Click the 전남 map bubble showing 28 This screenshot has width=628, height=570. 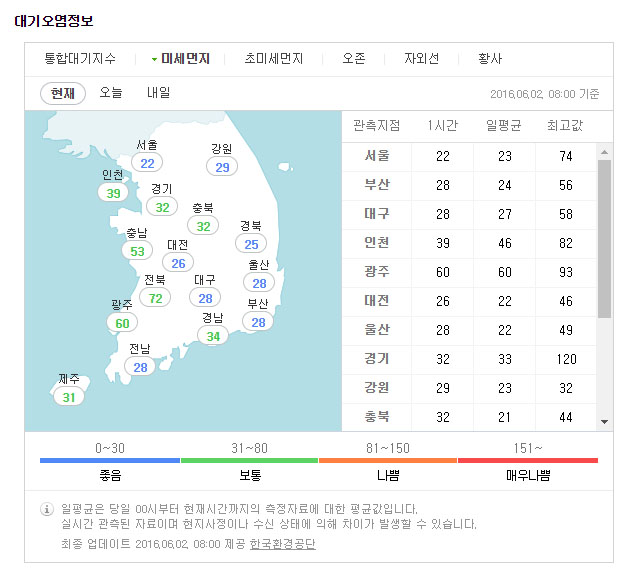[140, 367]
